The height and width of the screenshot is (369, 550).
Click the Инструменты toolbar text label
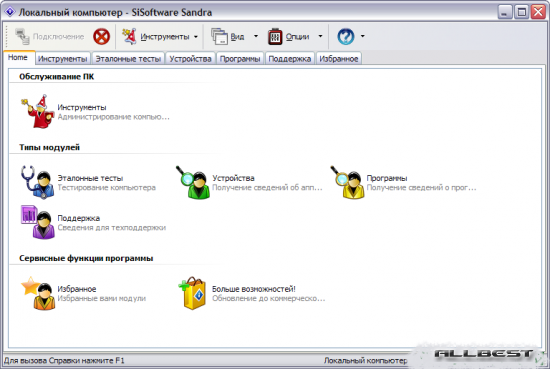point(165,36)
